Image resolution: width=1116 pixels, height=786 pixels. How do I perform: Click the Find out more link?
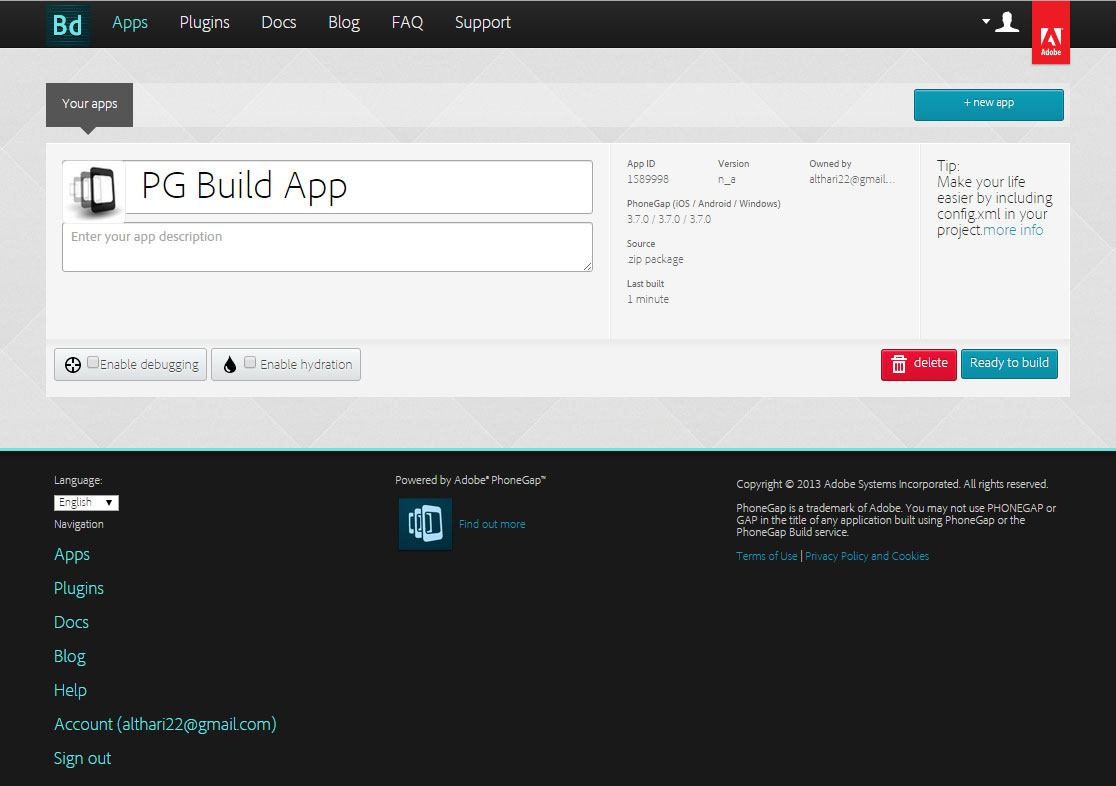492,524
